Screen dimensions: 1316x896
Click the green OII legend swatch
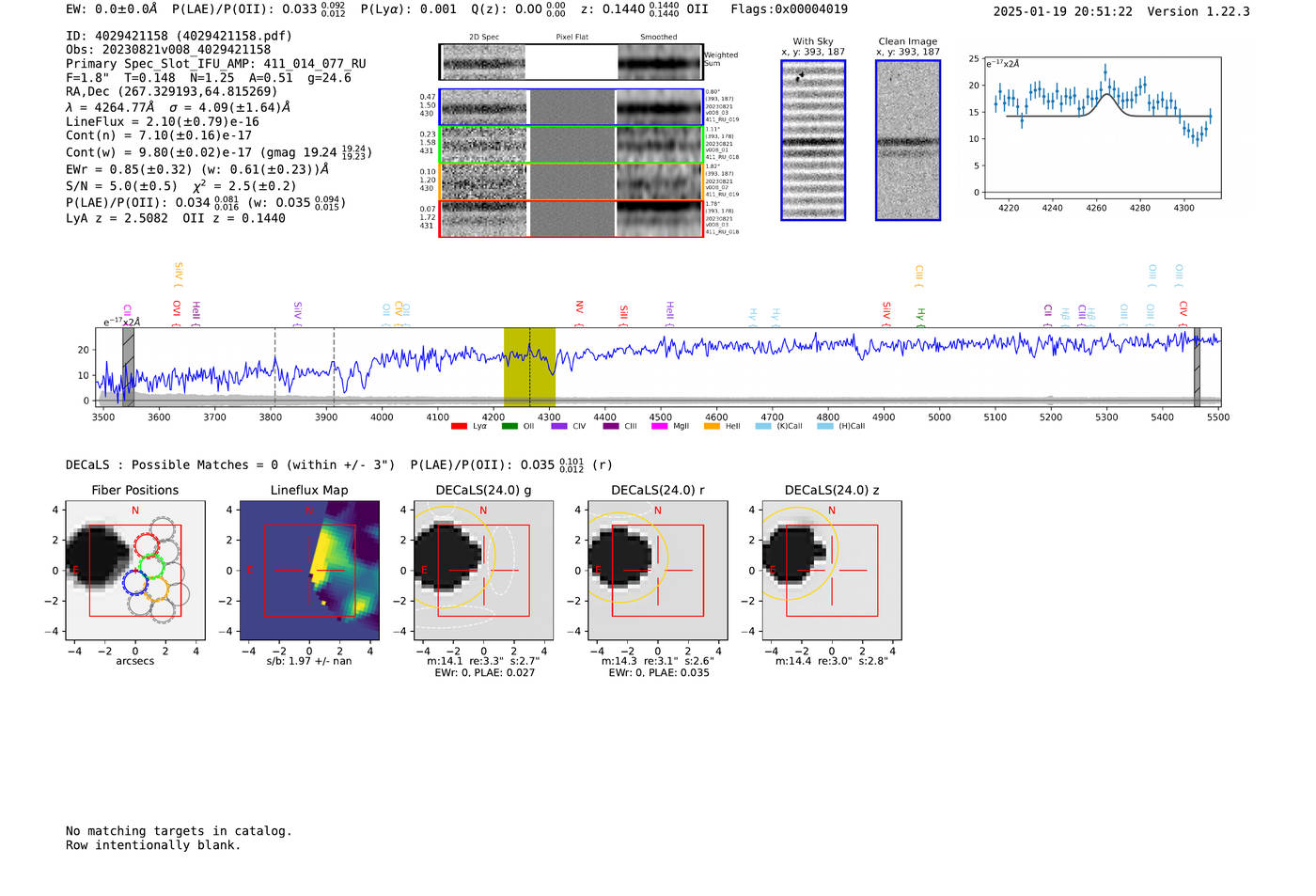509,427
